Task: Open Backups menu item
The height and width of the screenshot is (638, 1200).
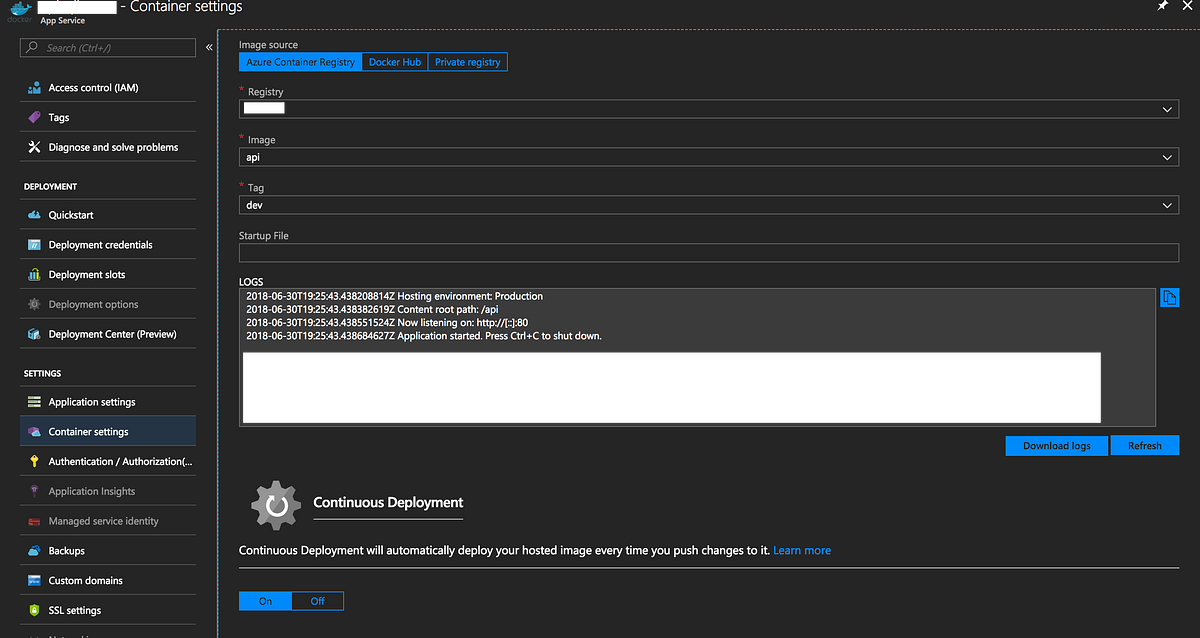Action: point(108,551)
